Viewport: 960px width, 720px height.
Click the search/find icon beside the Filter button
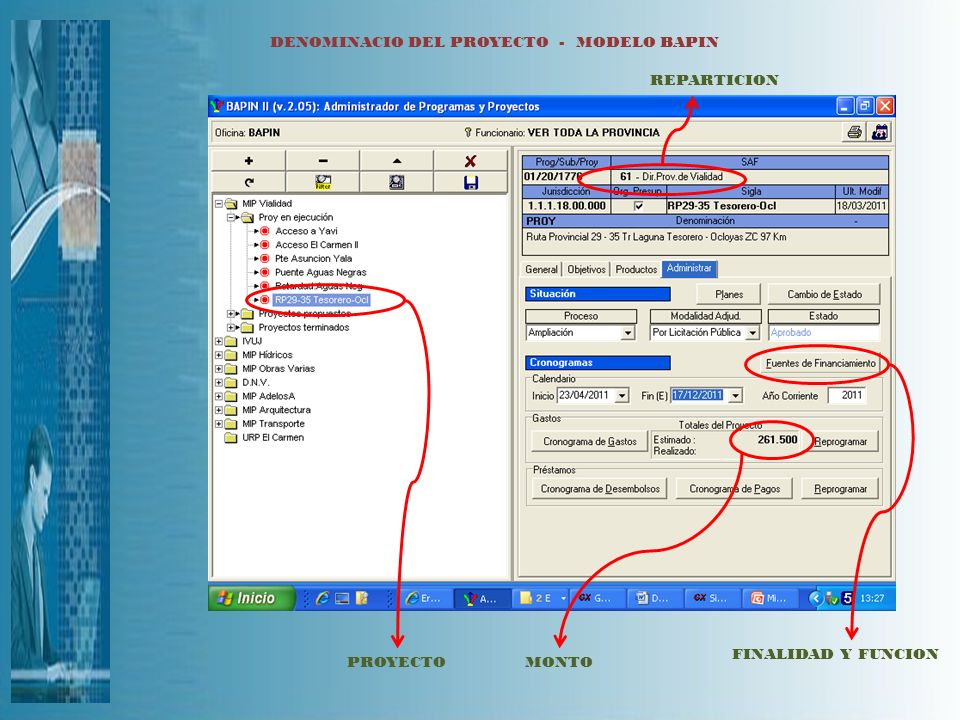(397, 182)
